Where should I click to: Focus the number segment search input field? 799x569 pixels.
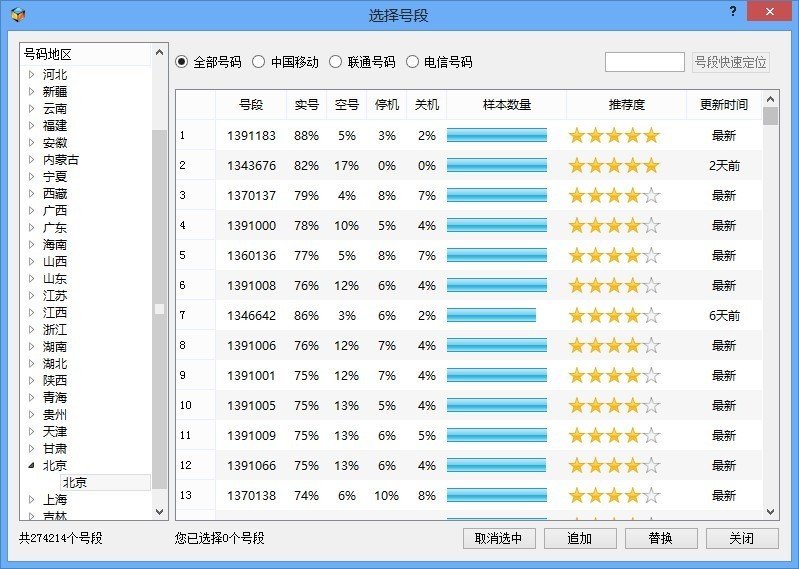point(645,62)
